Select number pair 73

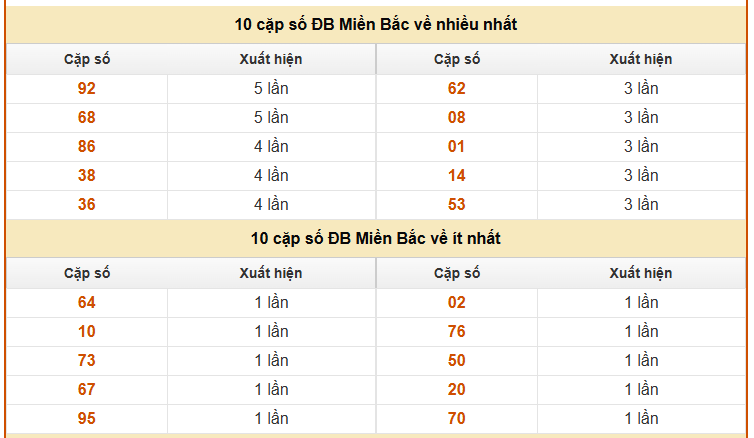(87, 360)
